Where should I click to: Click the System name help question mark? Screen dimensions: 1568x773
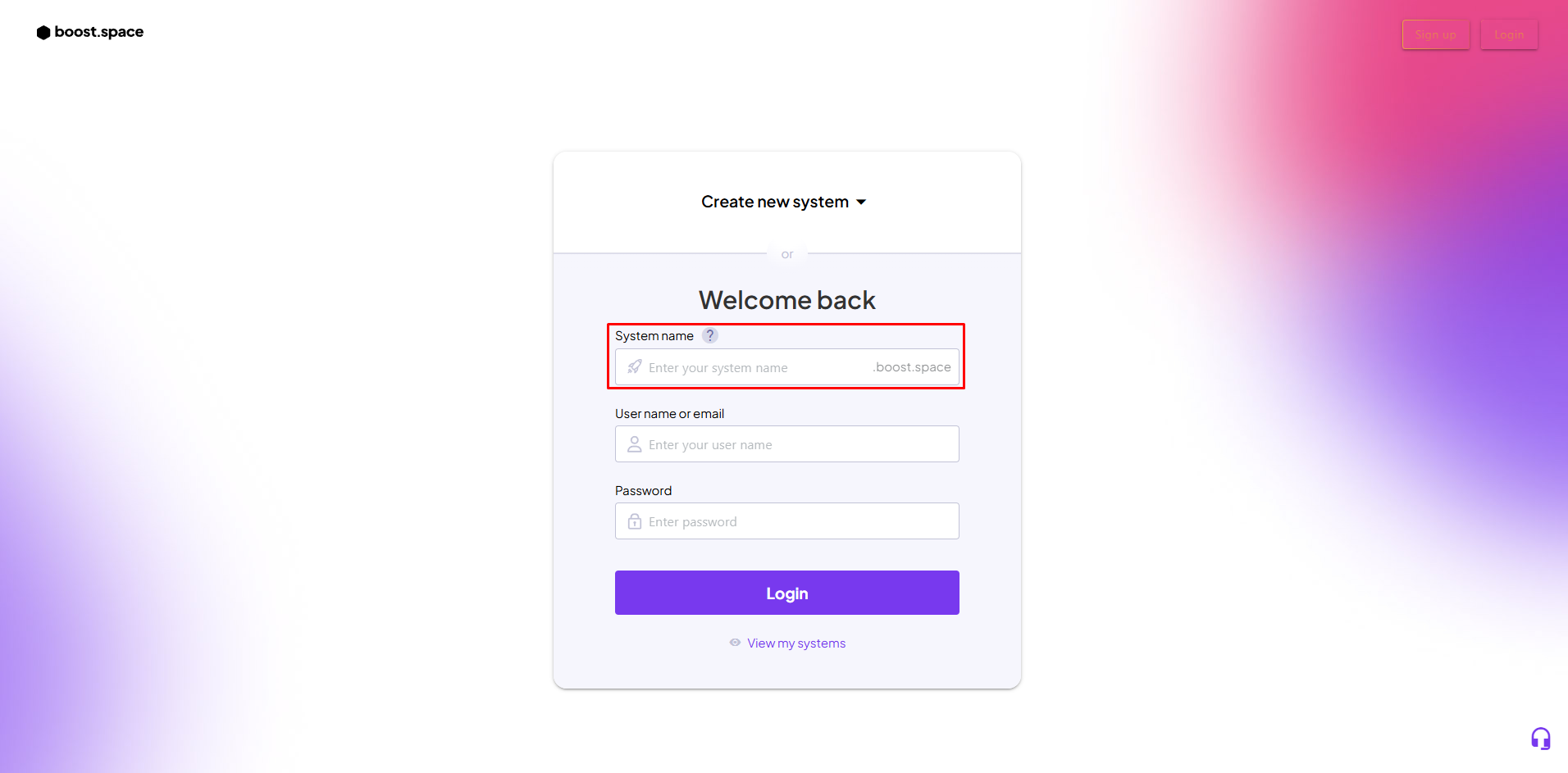point(710,335)
